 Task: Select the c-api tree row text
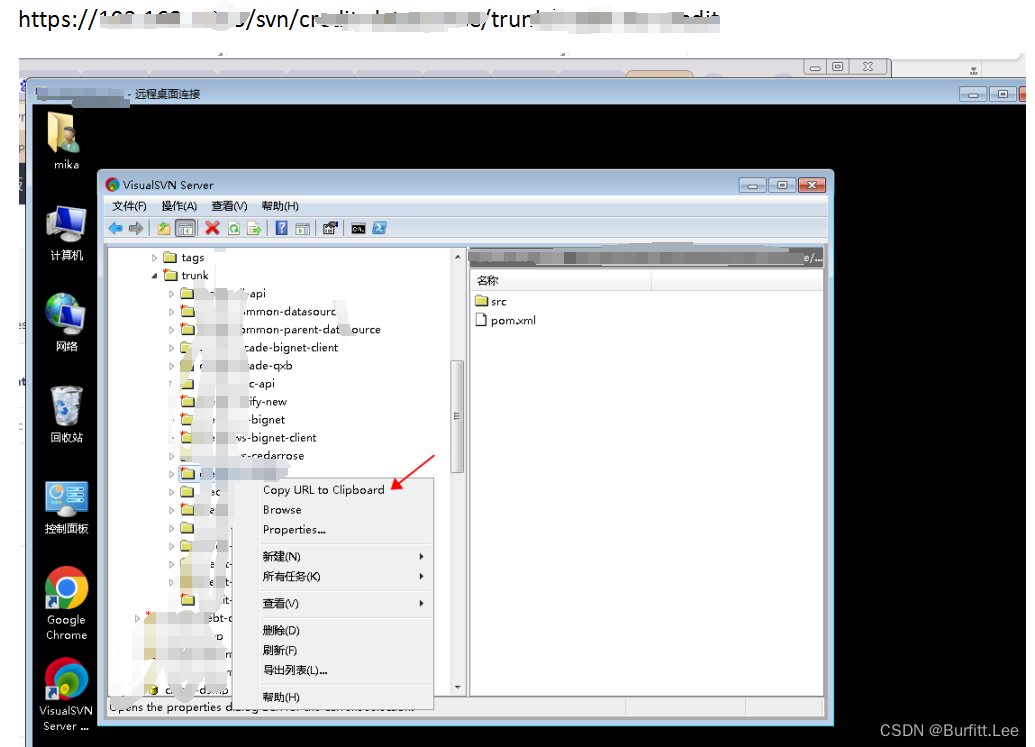coord(261,383)
